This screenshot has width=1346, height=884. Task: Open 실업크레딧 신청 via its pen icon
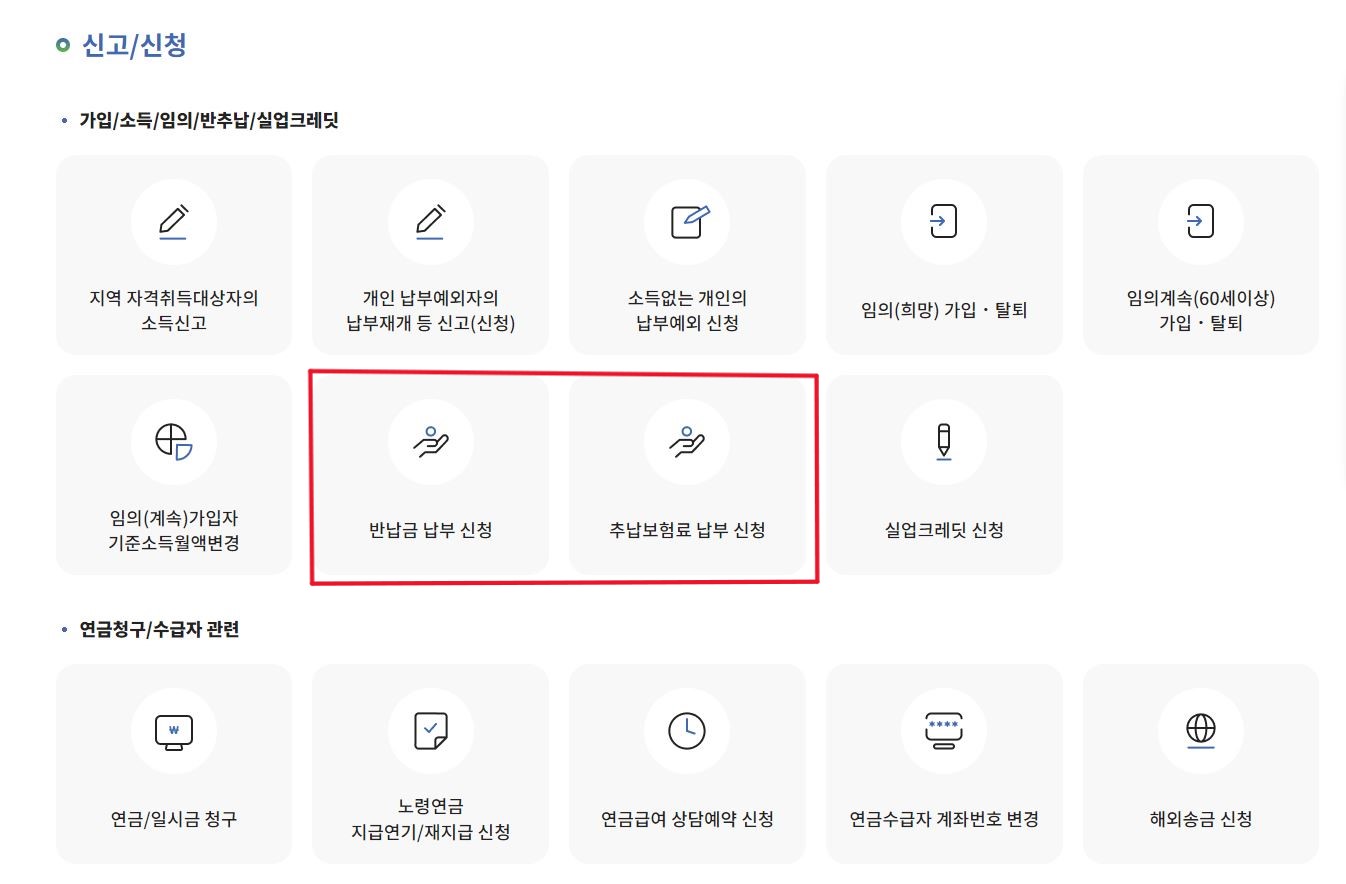(x=943, y=442)
